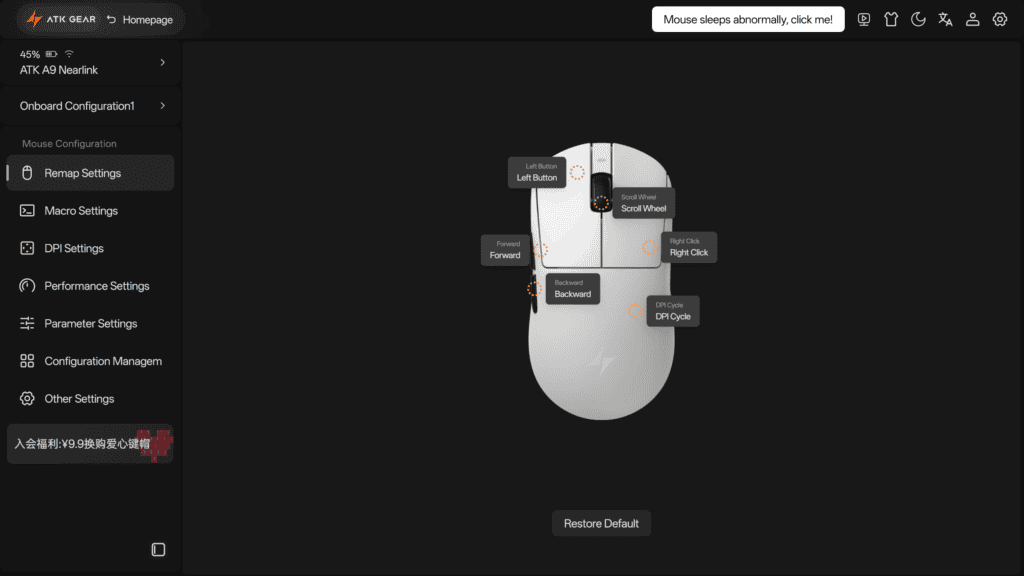Viewport: 1024px width, 576px height.
Task: Select the DPI Cycle button mapping
Action: tap(673, 311)
